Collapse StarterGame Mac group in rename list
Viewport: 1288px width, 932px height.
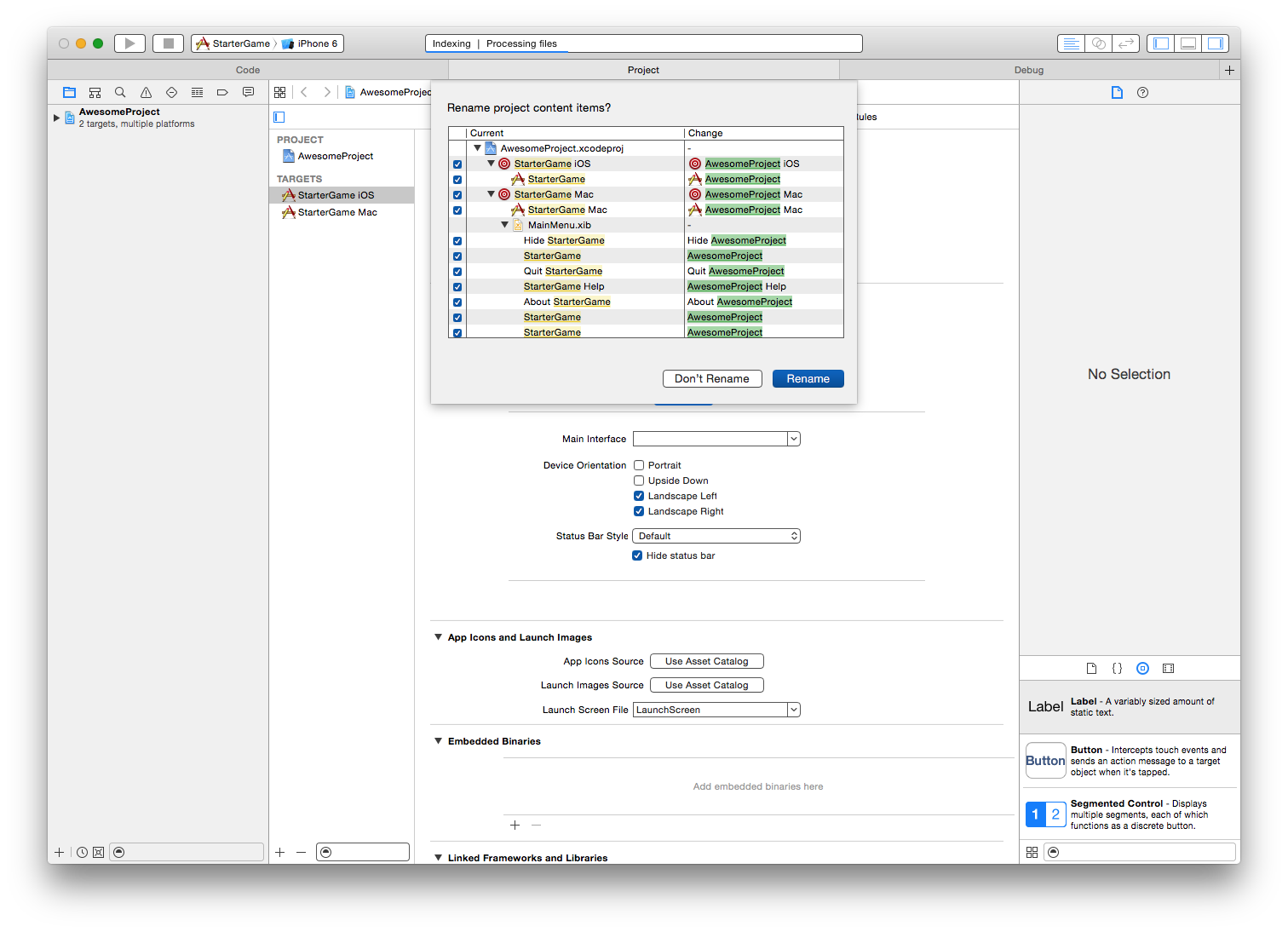tap(491, 194)
